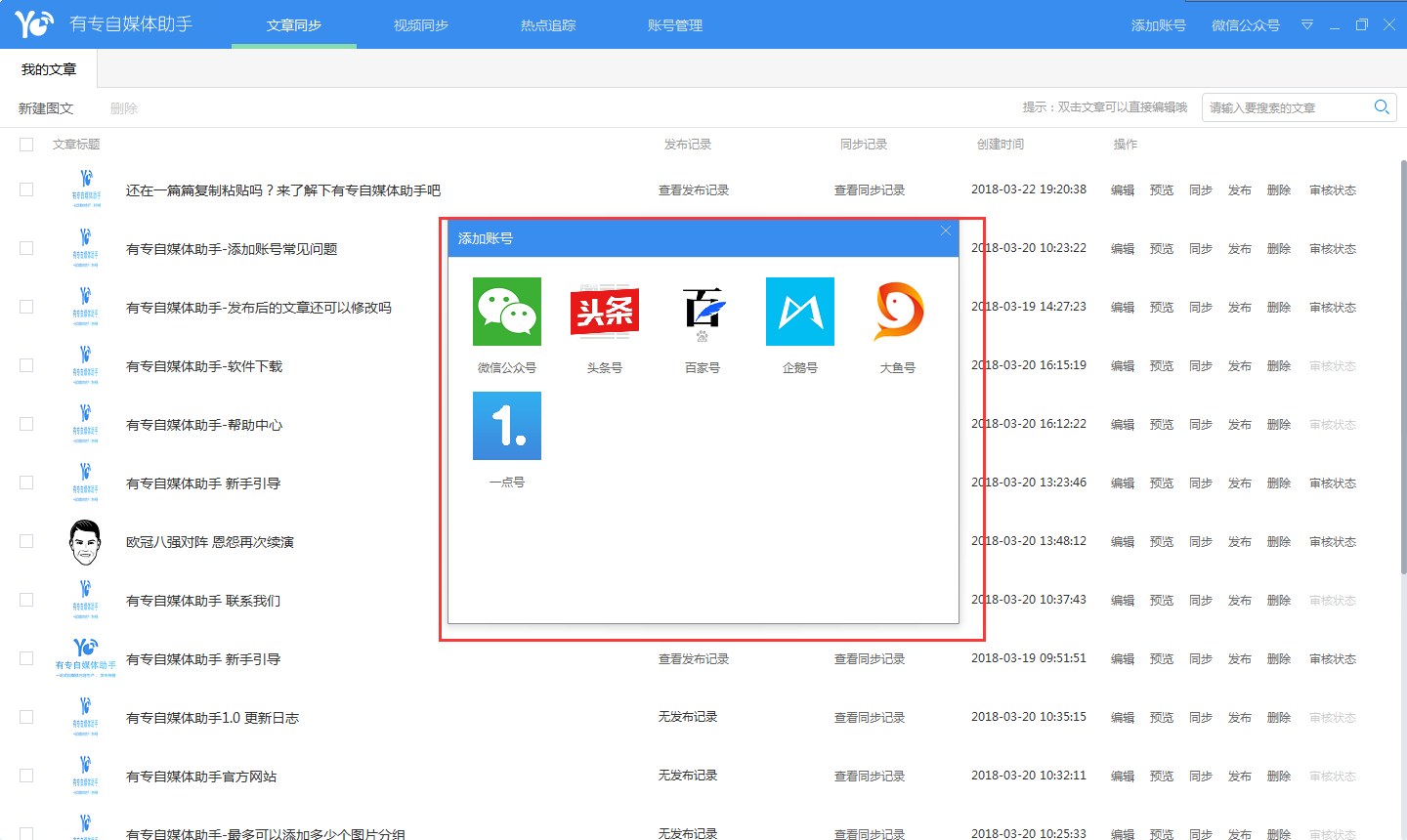Check the box for 帮助中心 article
The image size is (1407, 840).
(x=26, y=424)
